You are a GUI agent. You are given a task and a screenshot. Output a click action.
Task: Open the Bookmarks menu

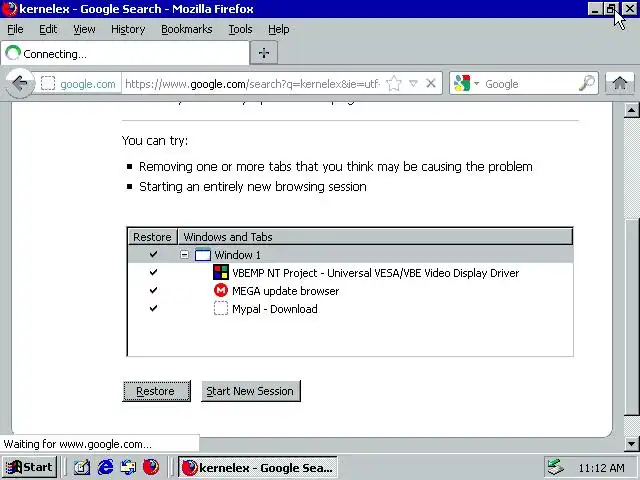pyautogui.click(x=187, y=29)
